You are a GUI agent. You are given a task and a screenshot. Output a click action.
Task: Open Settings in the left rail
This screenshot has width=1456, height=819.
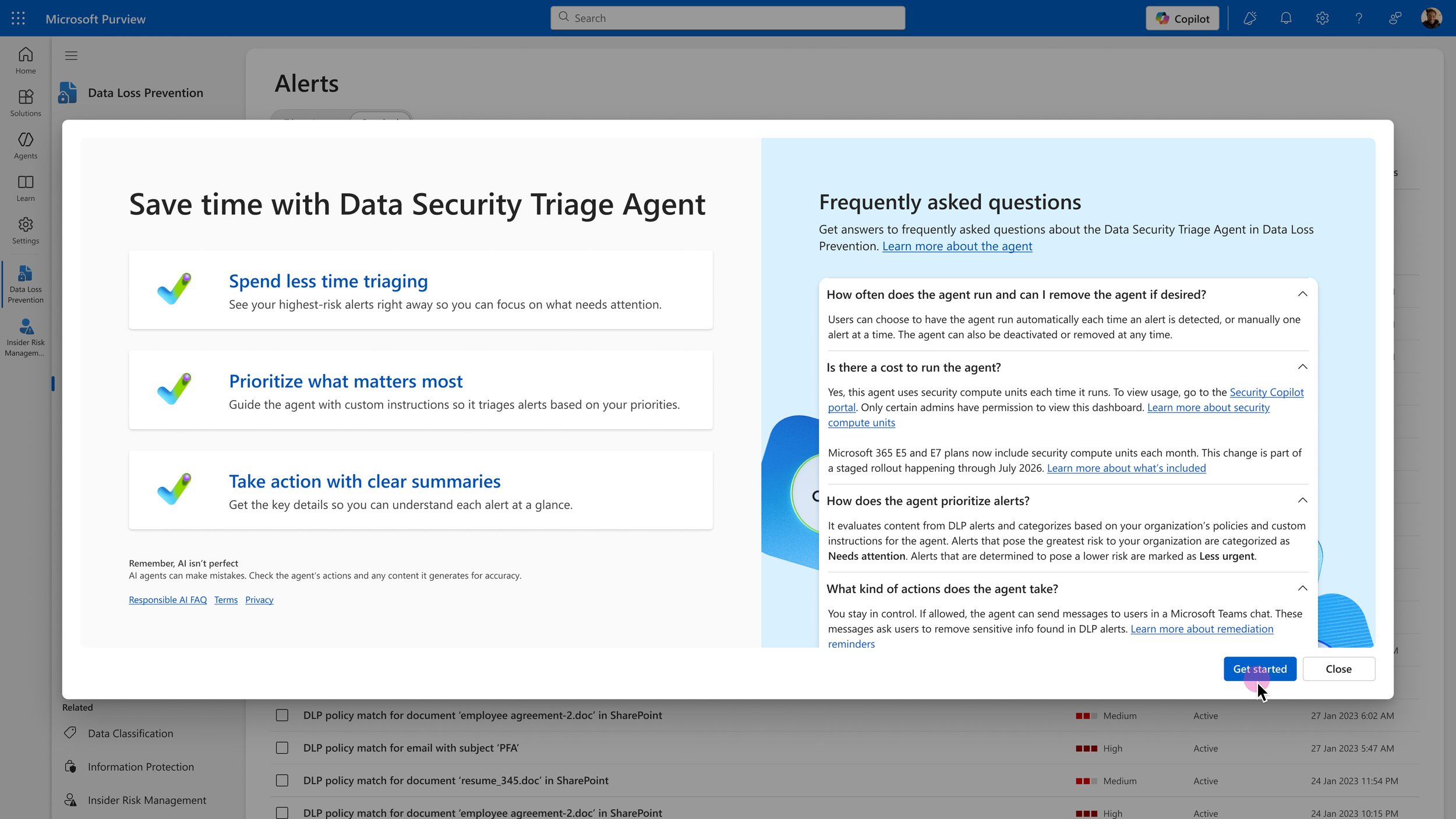26,231
